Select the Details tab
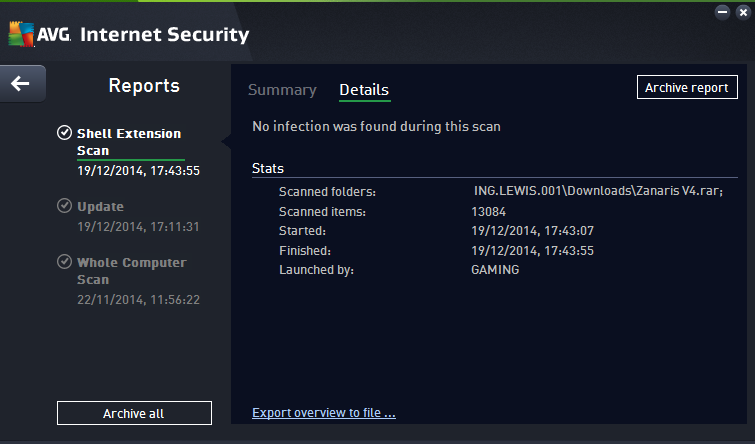The width and height of the screenshot is (755, 444). coord(364,90)
